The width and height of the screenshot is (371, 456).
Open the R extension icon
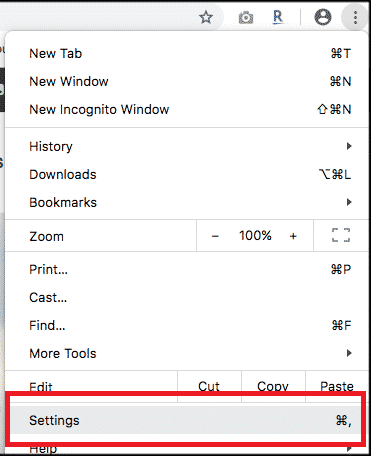pos(278,17)
